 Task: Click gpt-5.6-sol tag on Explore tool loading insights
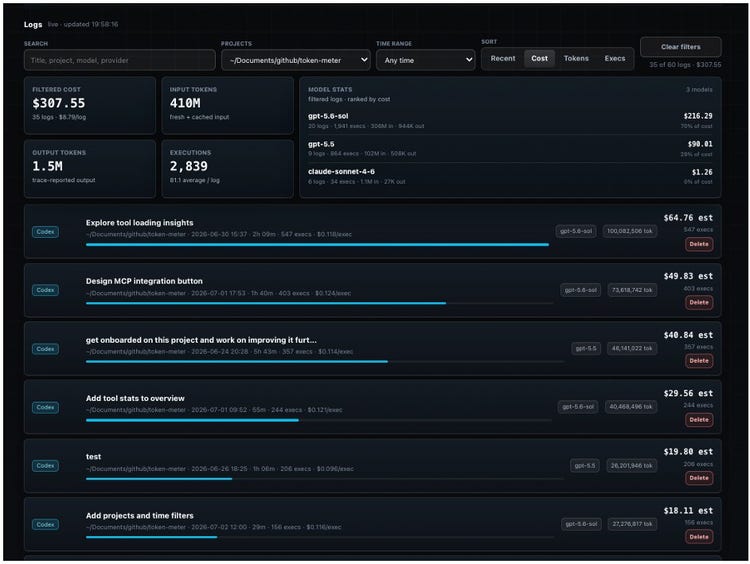576,231
